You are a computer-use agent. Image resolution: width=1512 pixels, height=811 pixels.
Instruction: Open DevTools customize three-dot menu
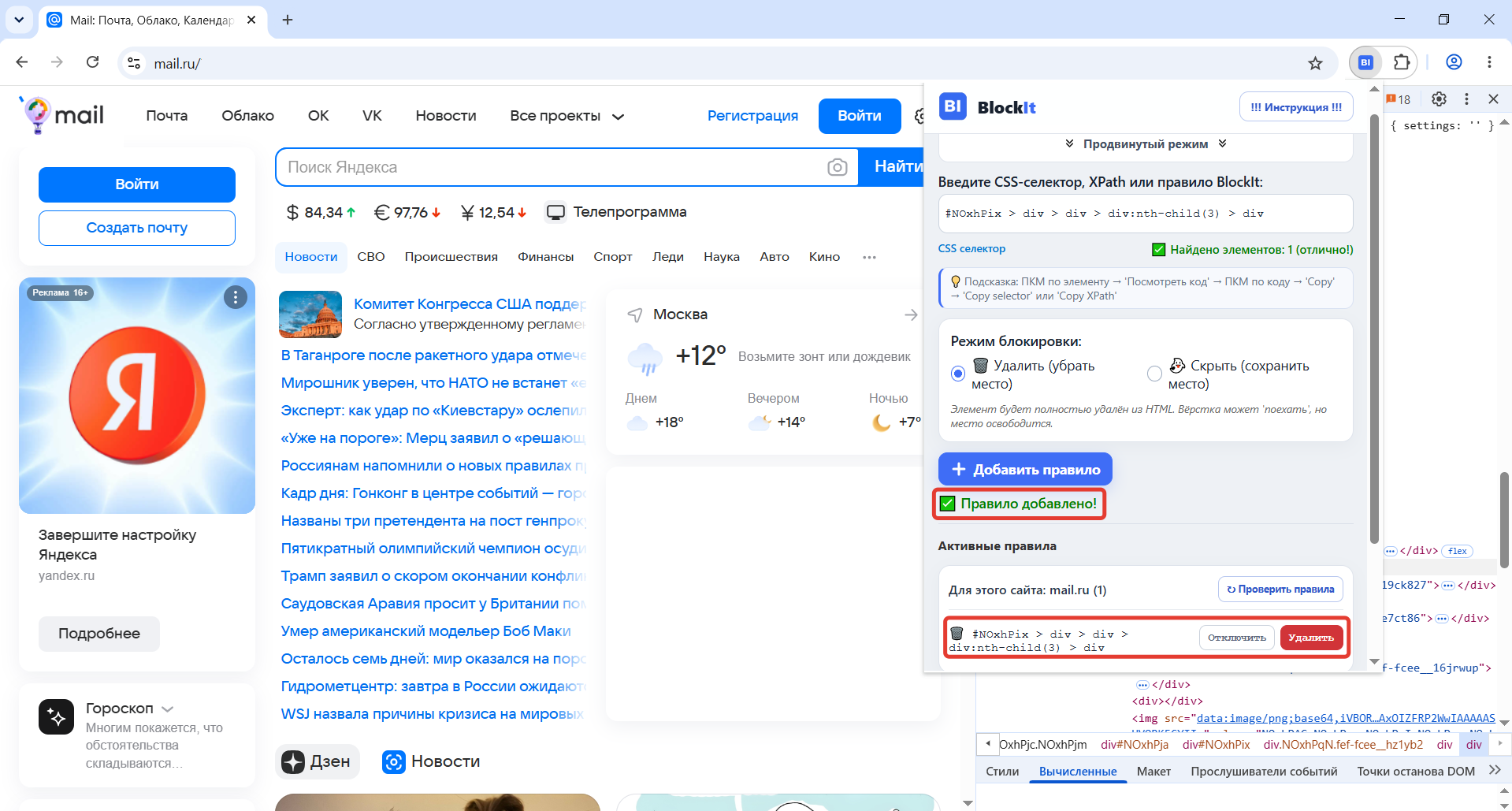pos(1466,99)
